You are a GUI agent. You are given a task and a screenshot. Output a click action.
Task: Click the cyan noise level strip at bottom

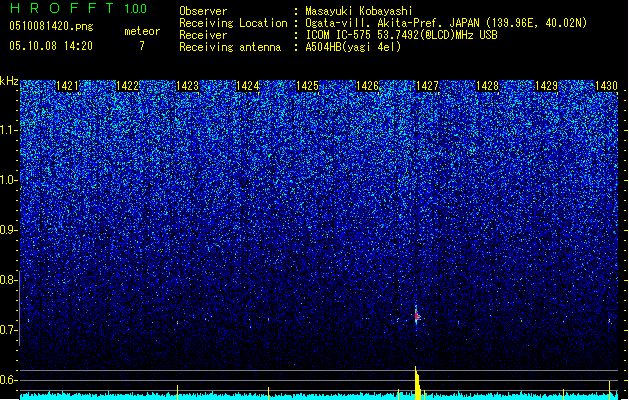tap(319, 397)
